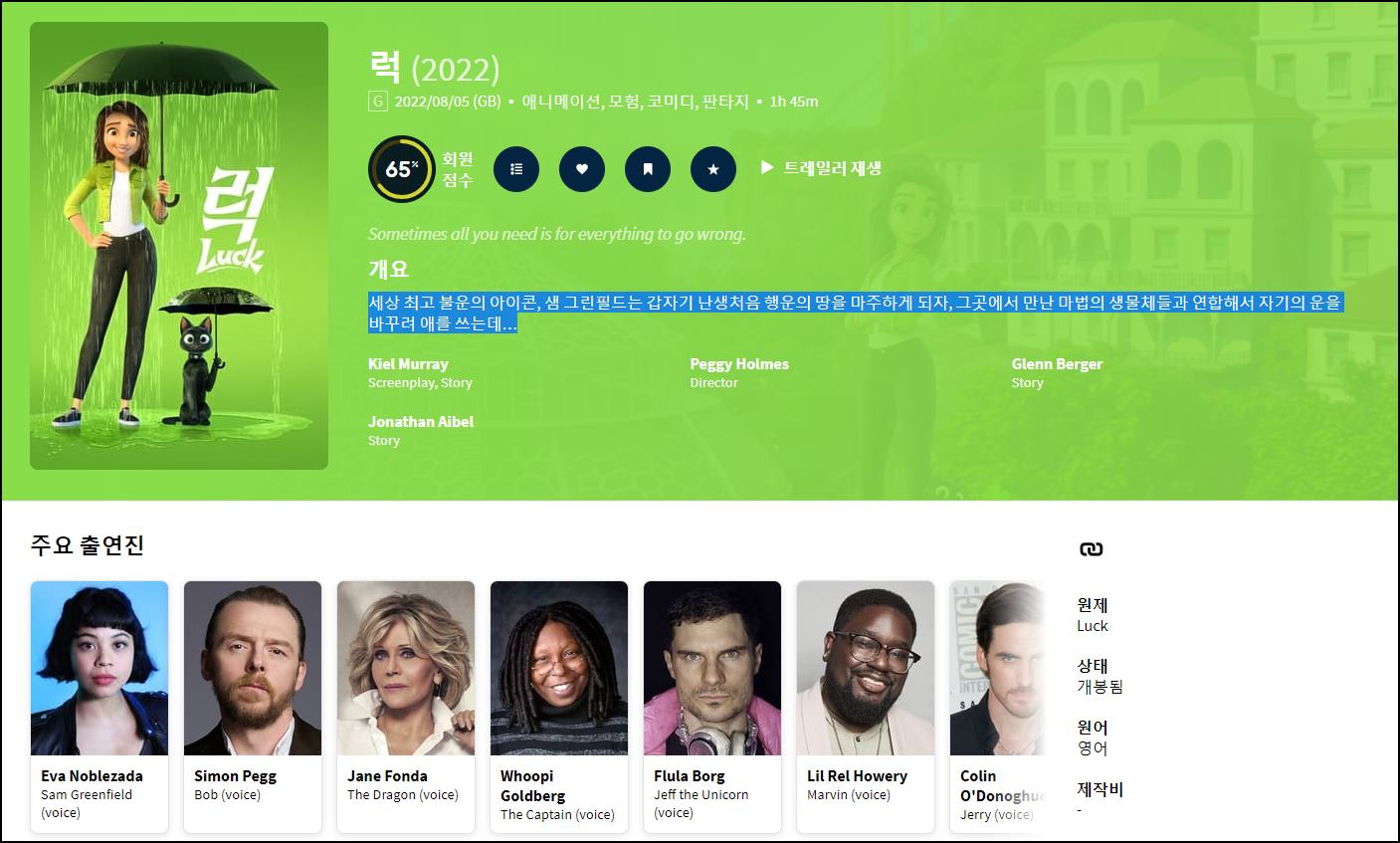1400x843 pixels.
Task: Click the 회원 점수 label
Action: 458,168
